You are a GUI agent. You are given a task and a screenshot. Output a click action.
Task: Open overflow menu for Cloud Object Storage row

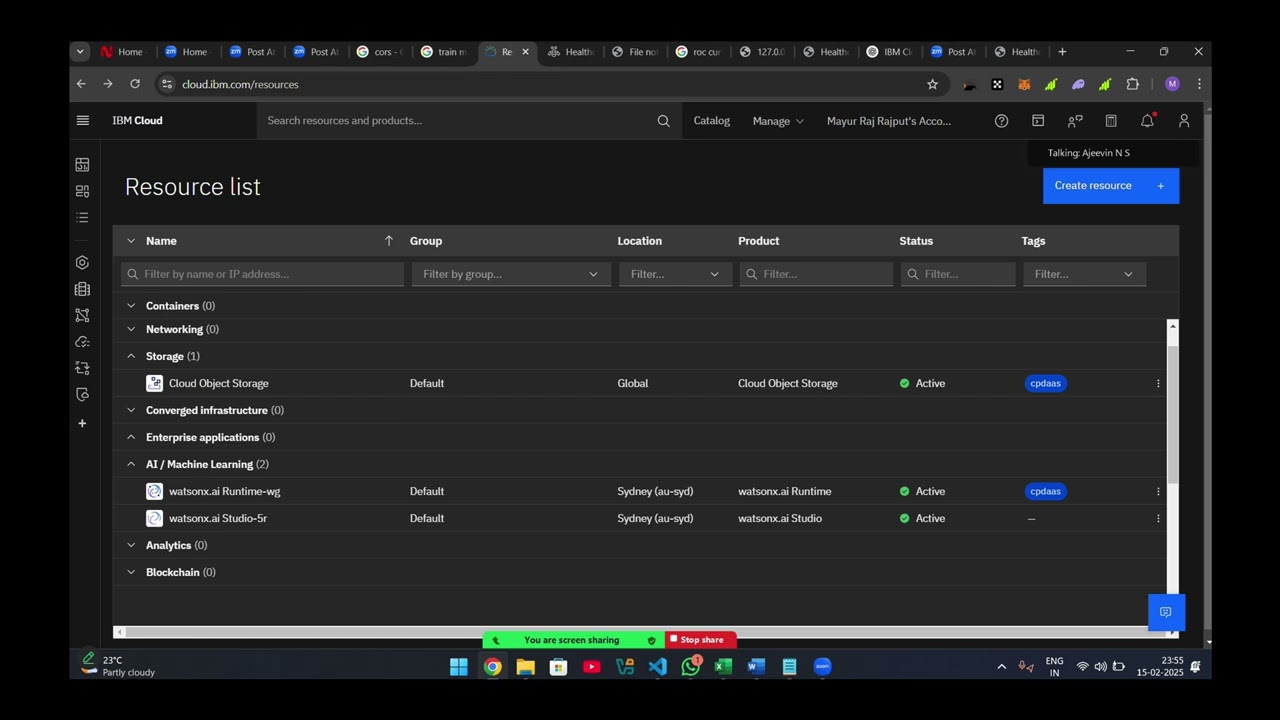(x=1158, y=383)
